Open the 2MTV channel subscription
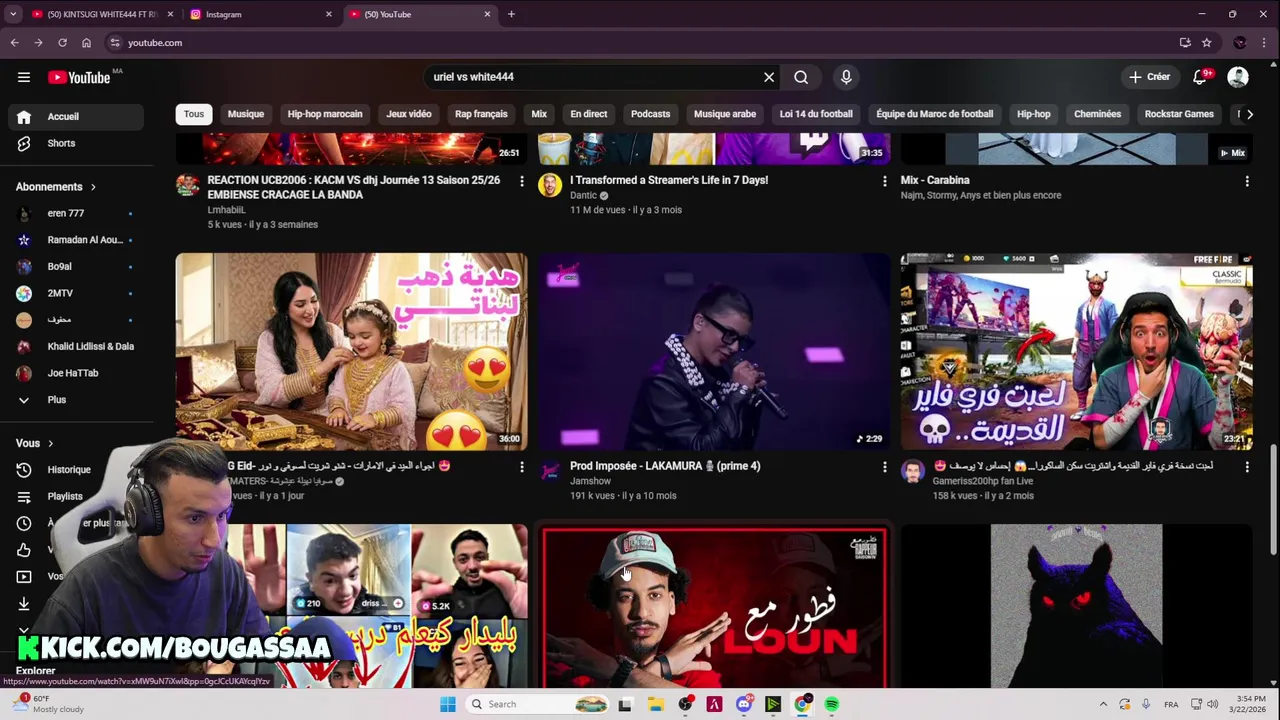This screenshot has width=1280, height=720. (76, 293)
